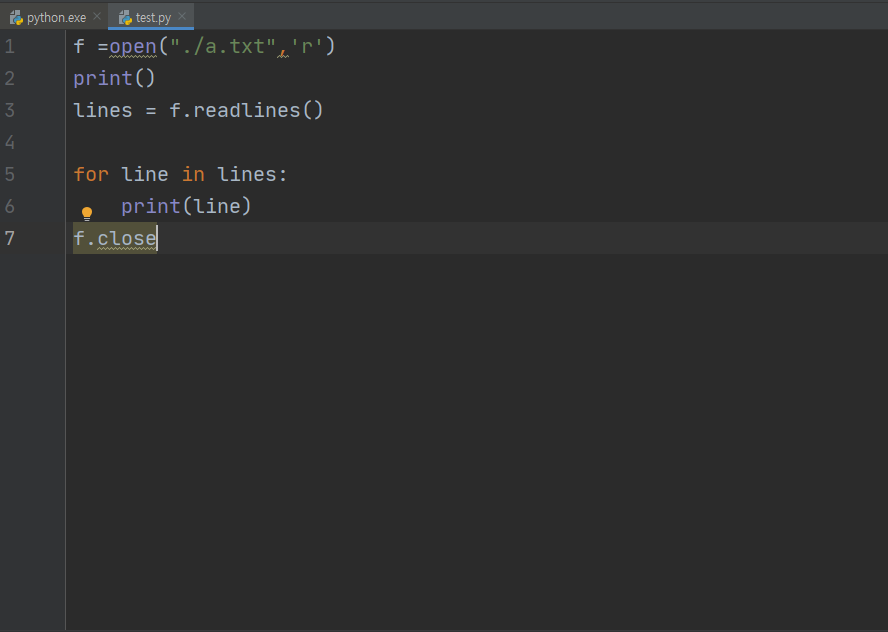Click 'lines' variable in the assignment on line 3
The height and width of the screenshot is (632, 888).
pos(103,110)
